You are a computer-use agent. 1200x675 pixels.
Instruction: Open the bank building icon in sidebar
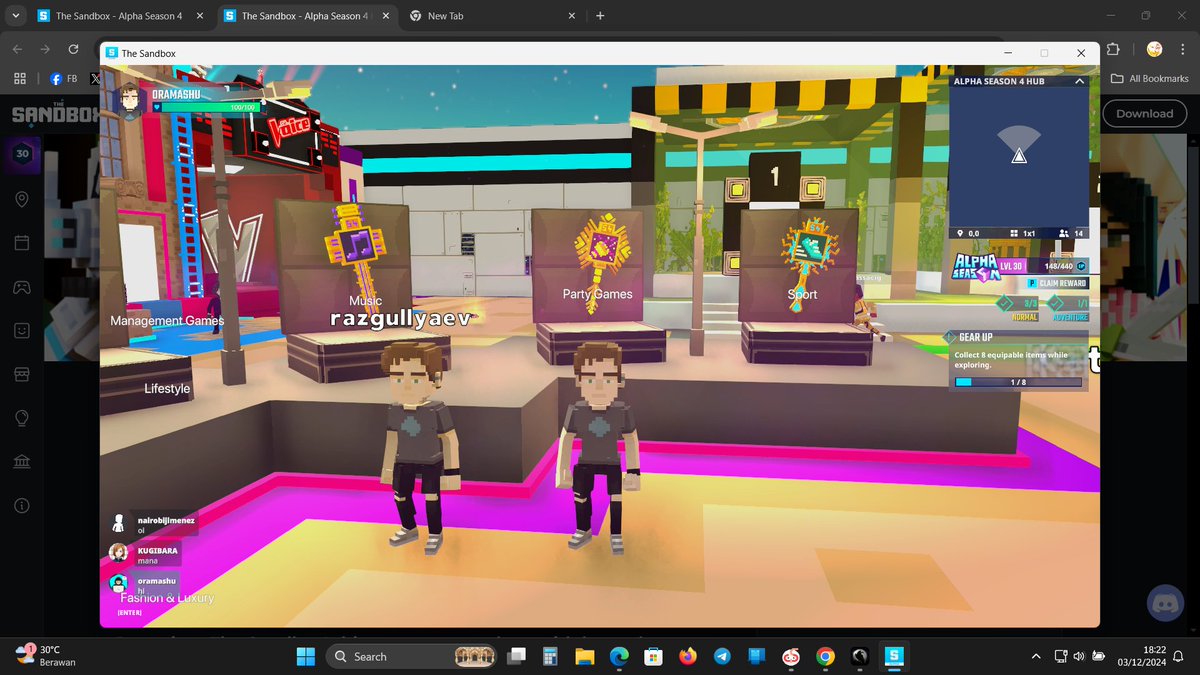pos(22,460)
